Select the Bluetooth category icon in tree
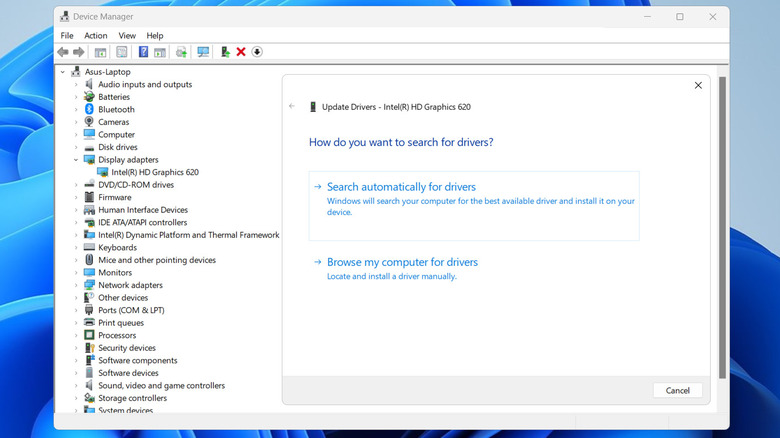780x438 pixels. 89,110
